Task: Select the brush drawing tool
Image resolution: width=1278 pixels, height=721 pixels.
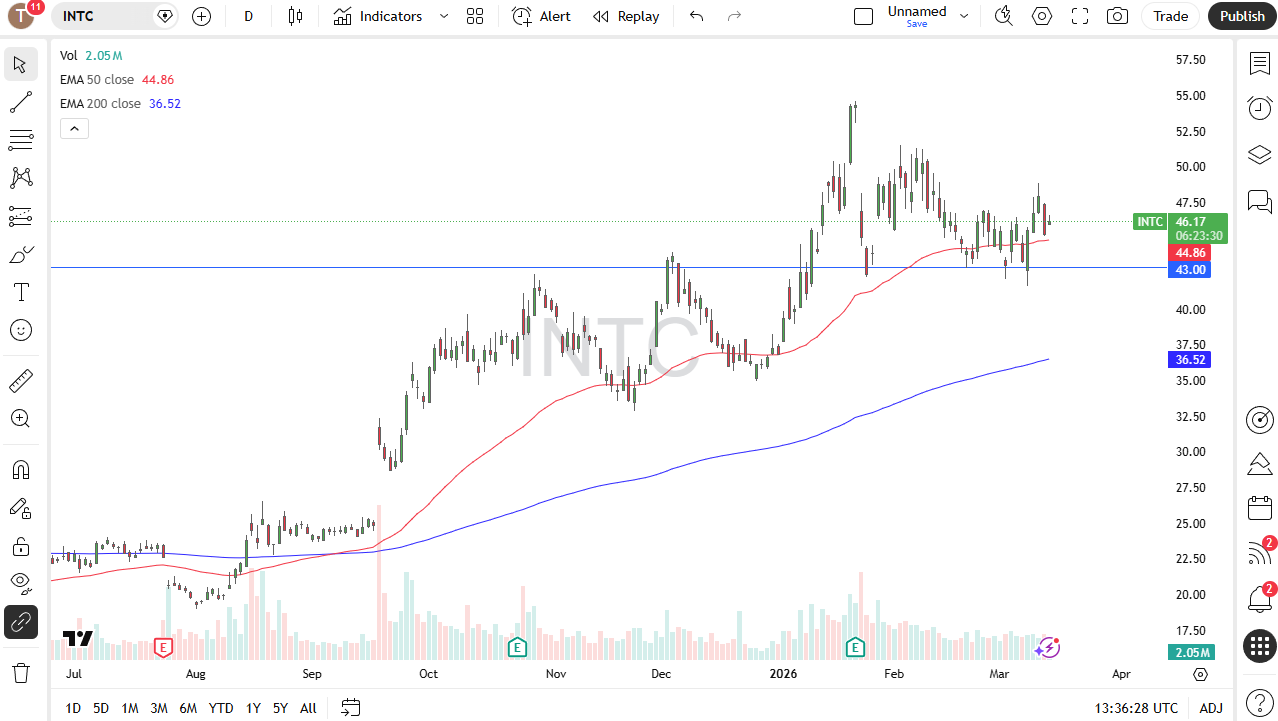Action: (x=21, y=254)
